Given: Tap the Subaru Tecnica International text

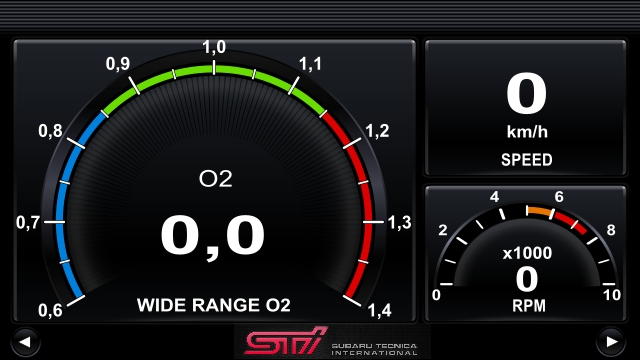Looking at the screenshot, I should click(374, 349).
